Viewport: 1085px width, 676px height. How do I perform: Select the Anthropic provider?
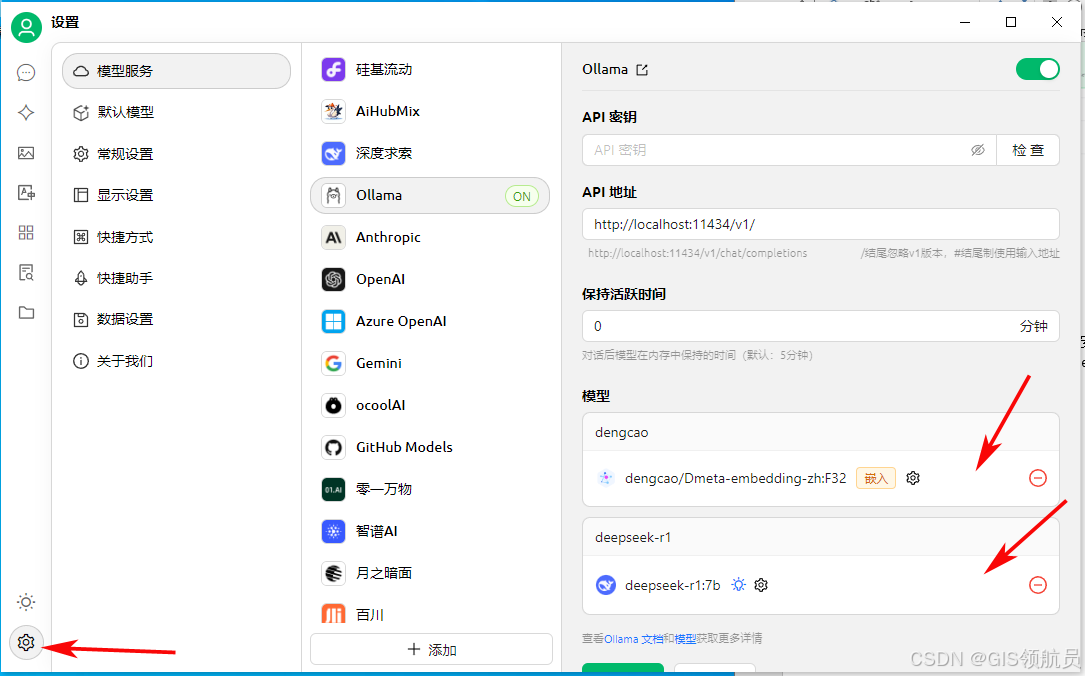(430, 237)
